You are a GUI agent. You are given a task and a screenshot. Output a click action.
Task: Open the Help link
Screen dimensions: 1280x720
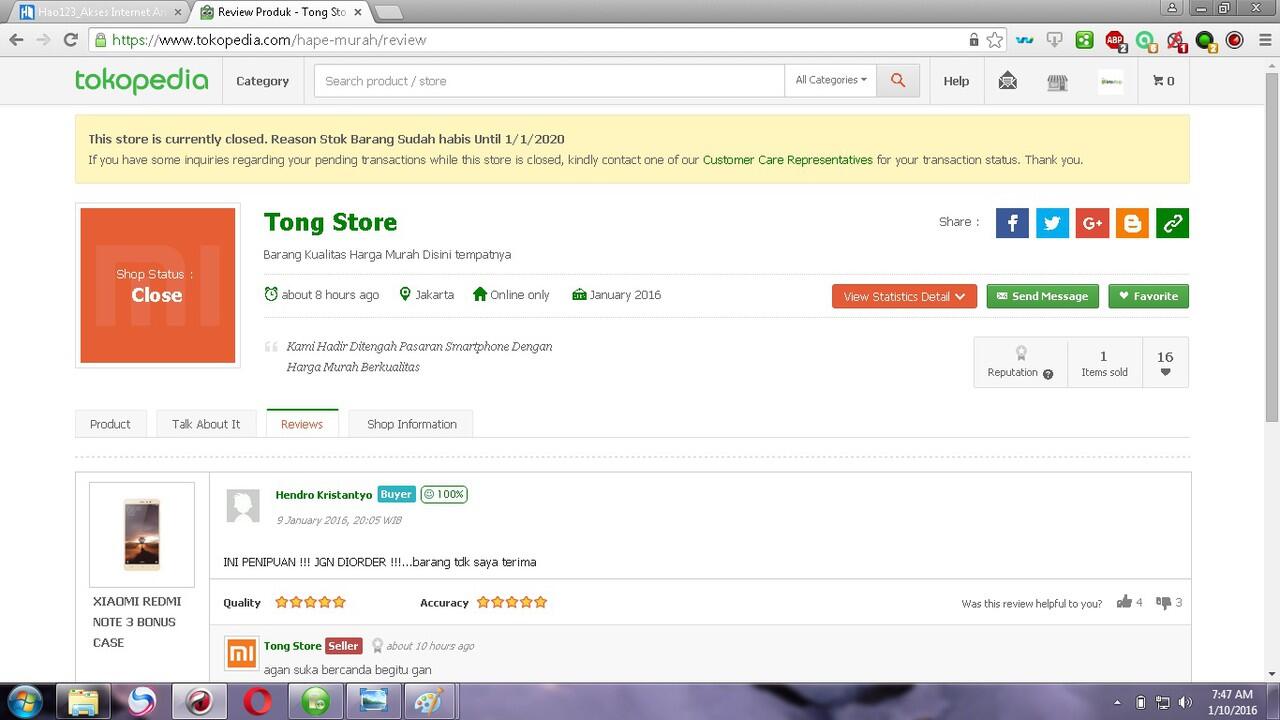click(956, 81)
